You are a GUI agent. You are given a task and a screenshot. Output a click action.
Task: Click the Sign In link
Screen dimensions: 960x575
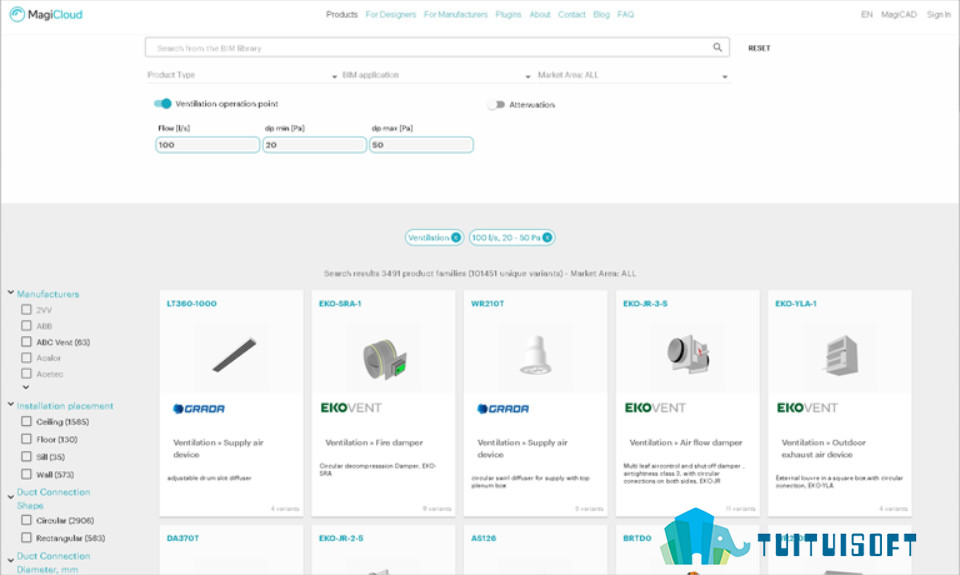click(939, 15)
